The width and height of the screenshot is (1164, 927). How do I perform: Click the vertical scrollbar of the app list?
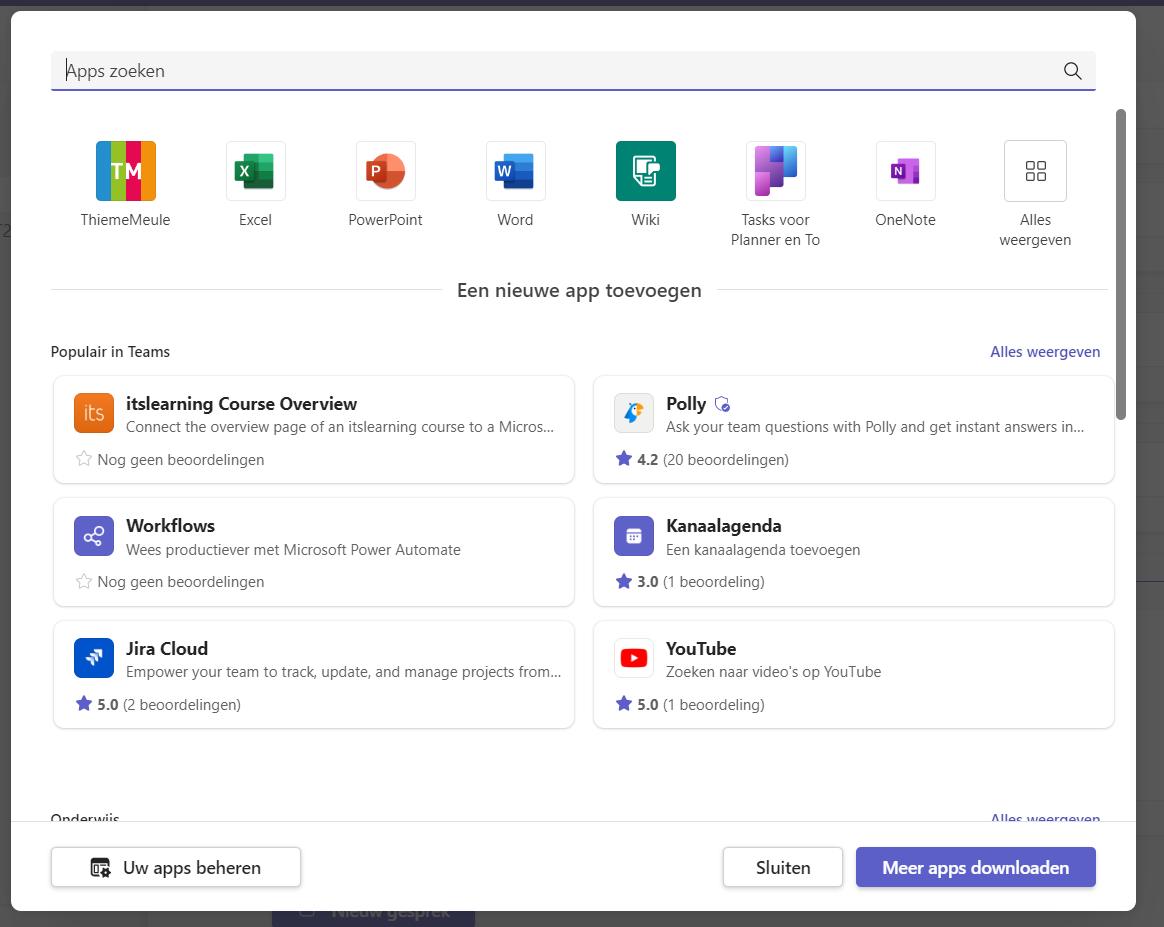(1121, 264)
